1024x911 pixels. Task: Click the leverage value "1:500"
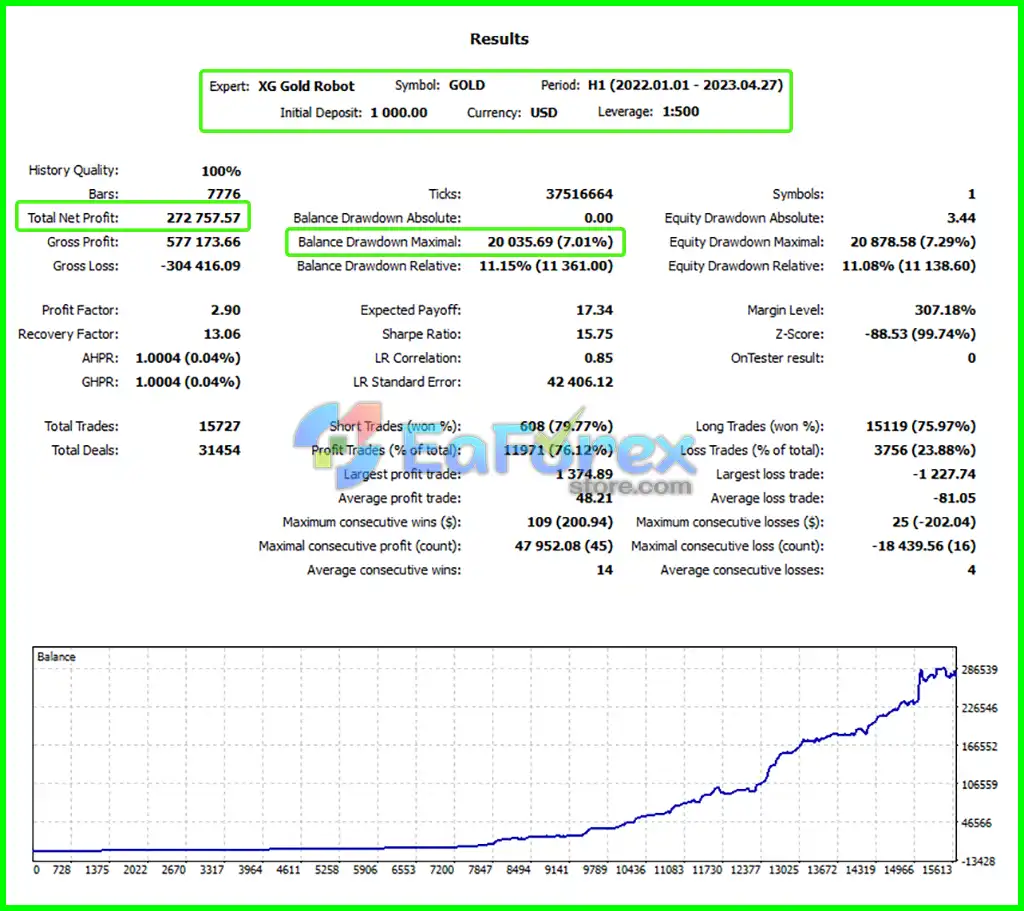pyautogui.click(x=680, y=112)
